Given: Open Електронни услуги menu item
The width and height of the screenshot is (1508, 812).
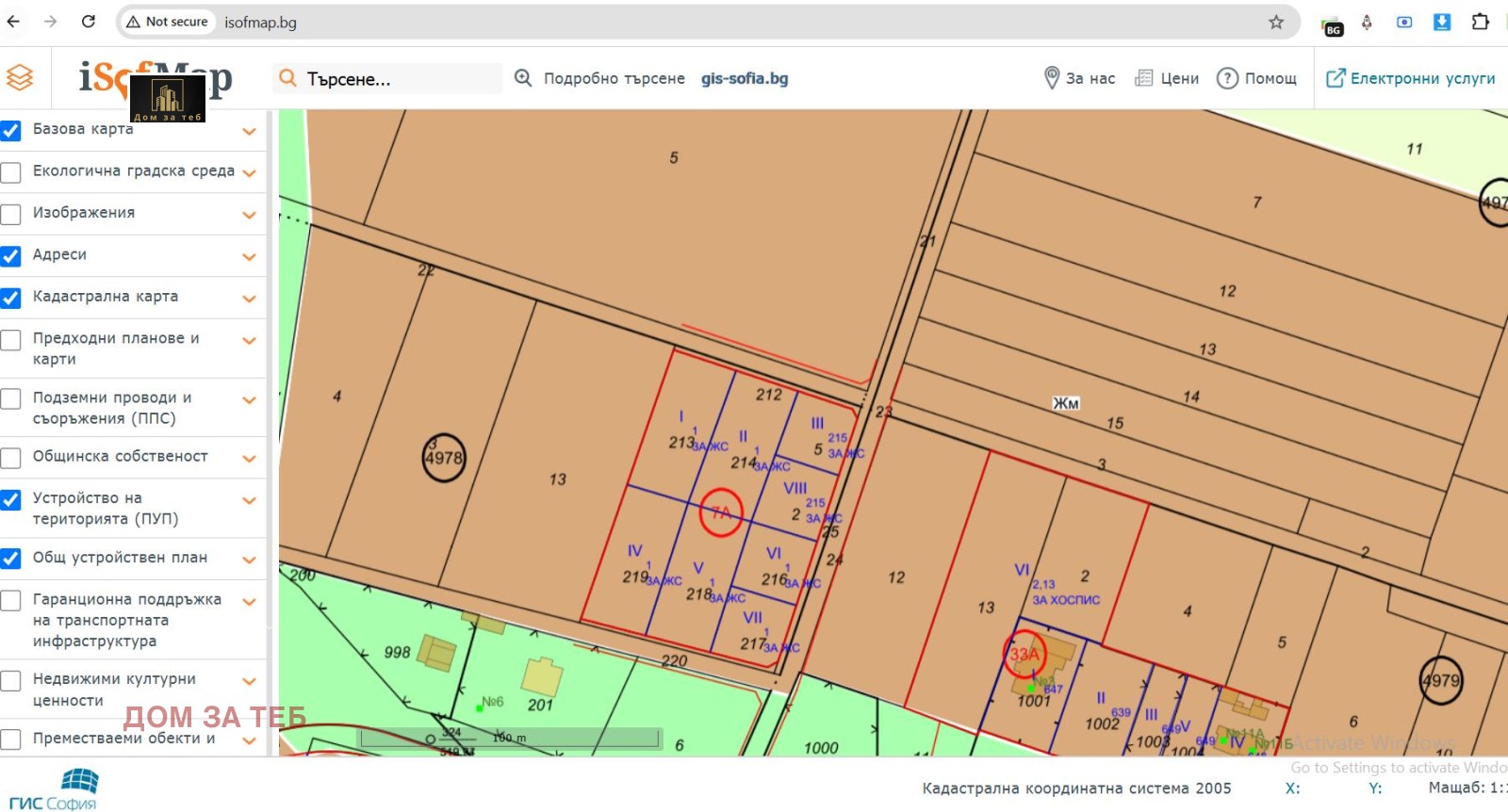Looking at the screenshot, I should pos(1422,78).
